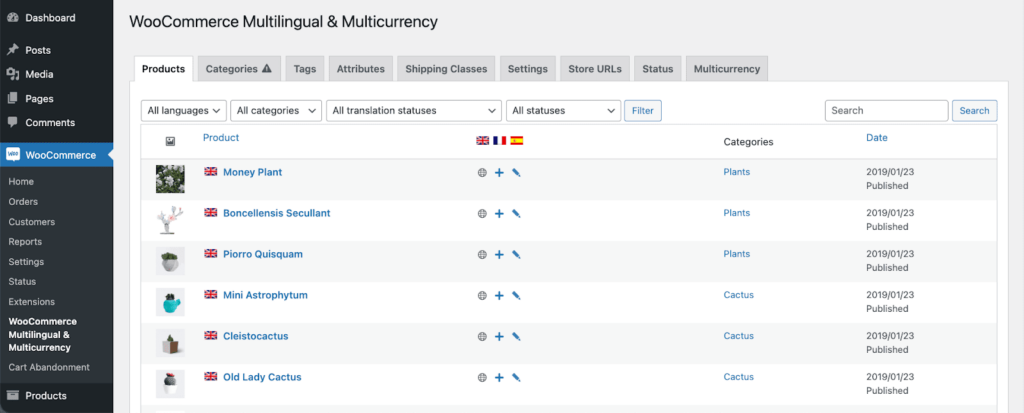Screen dimensions: 1024x413
Task: Switch to the Settings tab
Action: coord(528,69)
